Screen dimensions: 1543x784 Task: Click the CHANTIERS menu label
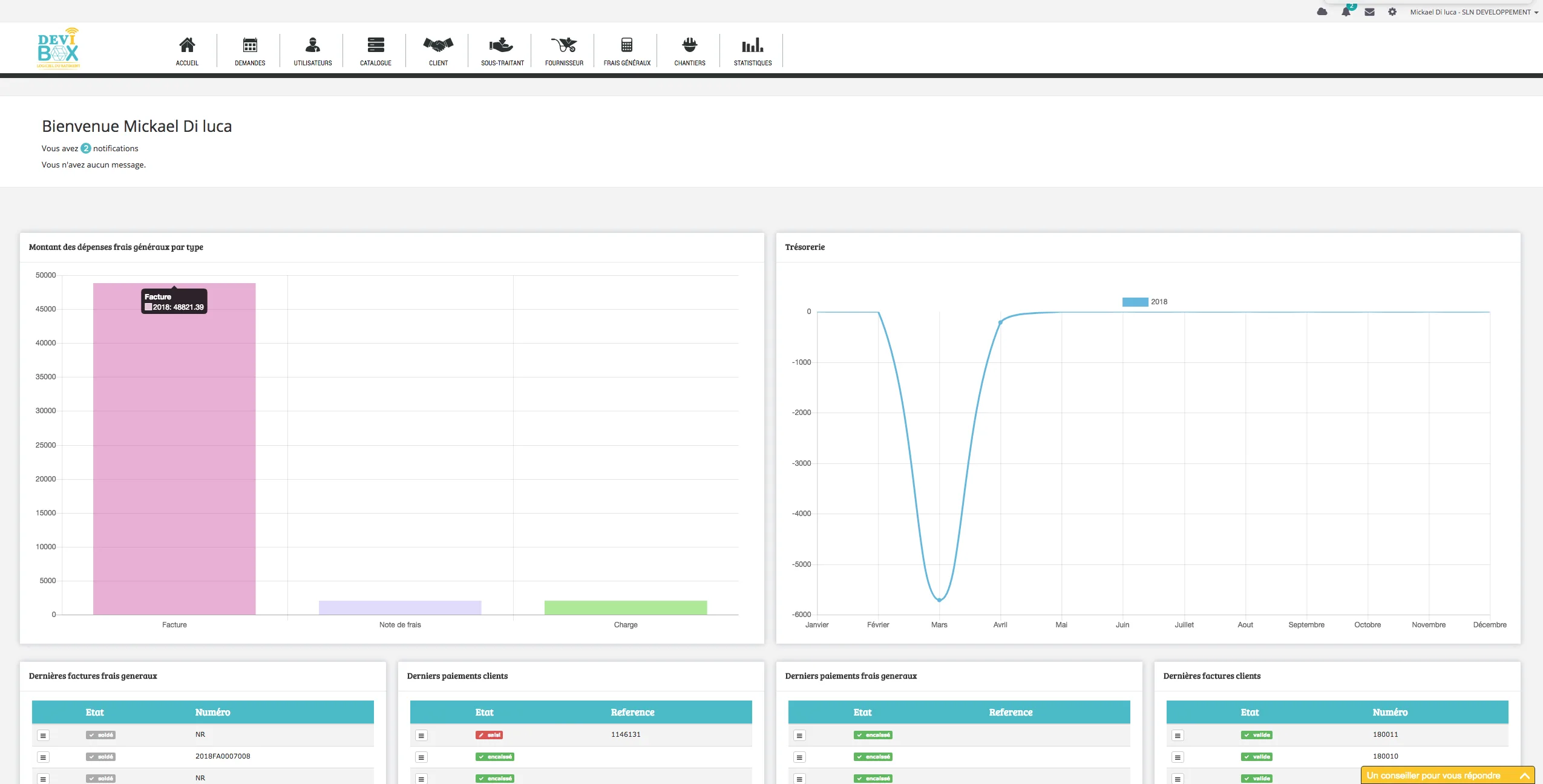tap(690, 63)
